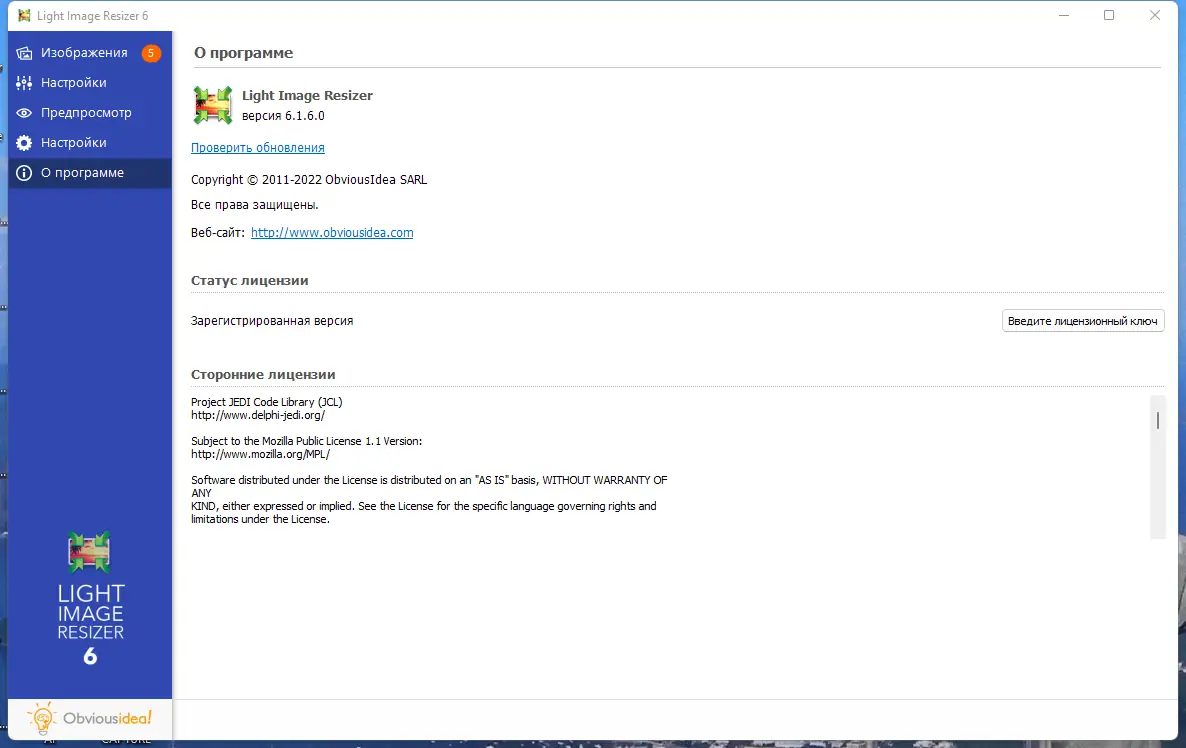This screenshot has height=748, width=1186.
Task: Open Настройки with the sliders icon
Action: (x=89, y=82)
